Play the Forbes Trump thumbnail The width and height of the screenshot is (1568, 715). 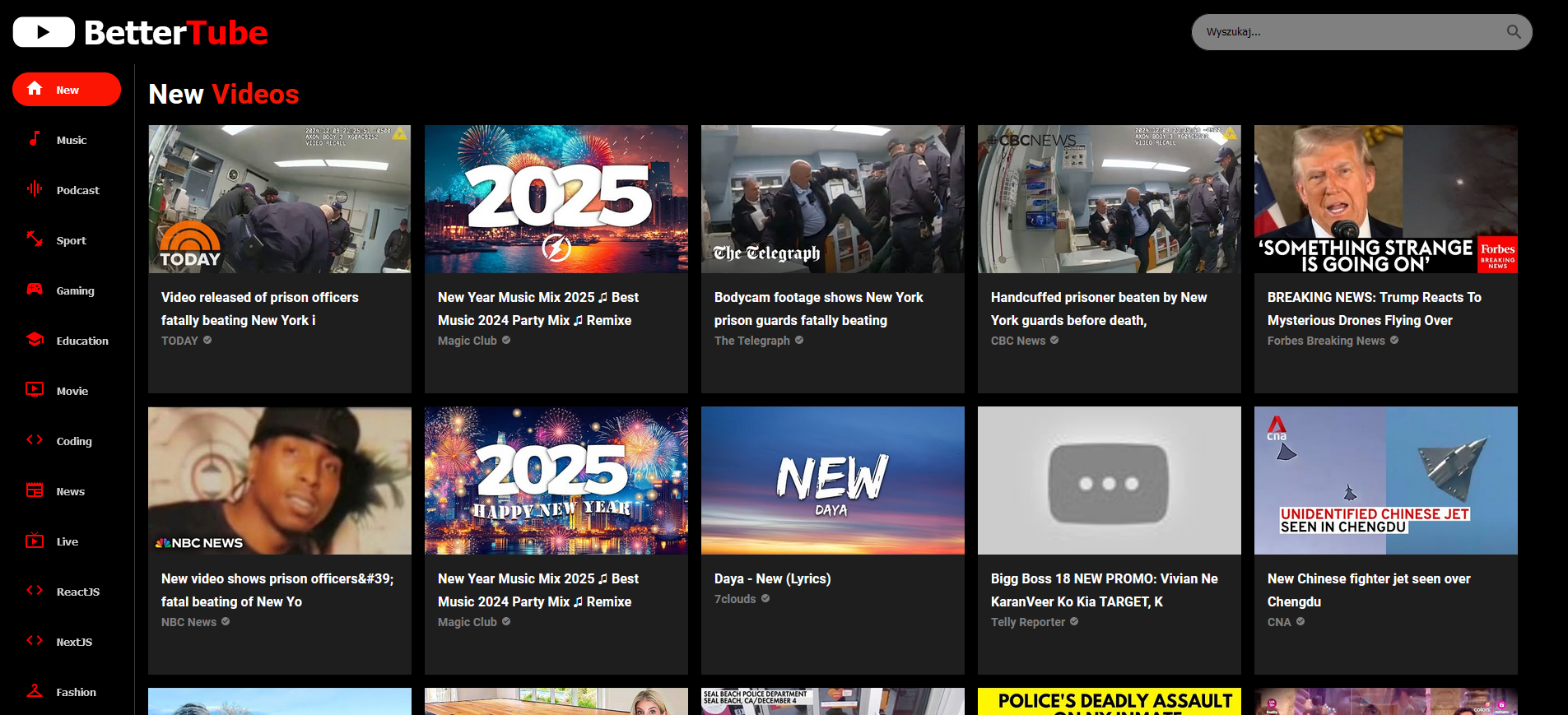click(1386, 199)
